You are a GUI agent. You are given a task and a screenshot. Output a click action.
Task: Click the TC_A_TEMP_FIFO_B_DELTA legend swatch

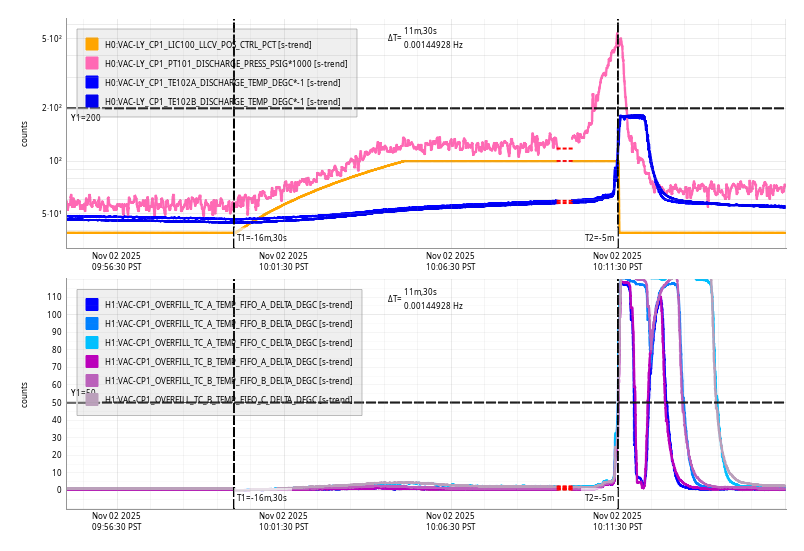pyautogui.click(x=92, y=323)
